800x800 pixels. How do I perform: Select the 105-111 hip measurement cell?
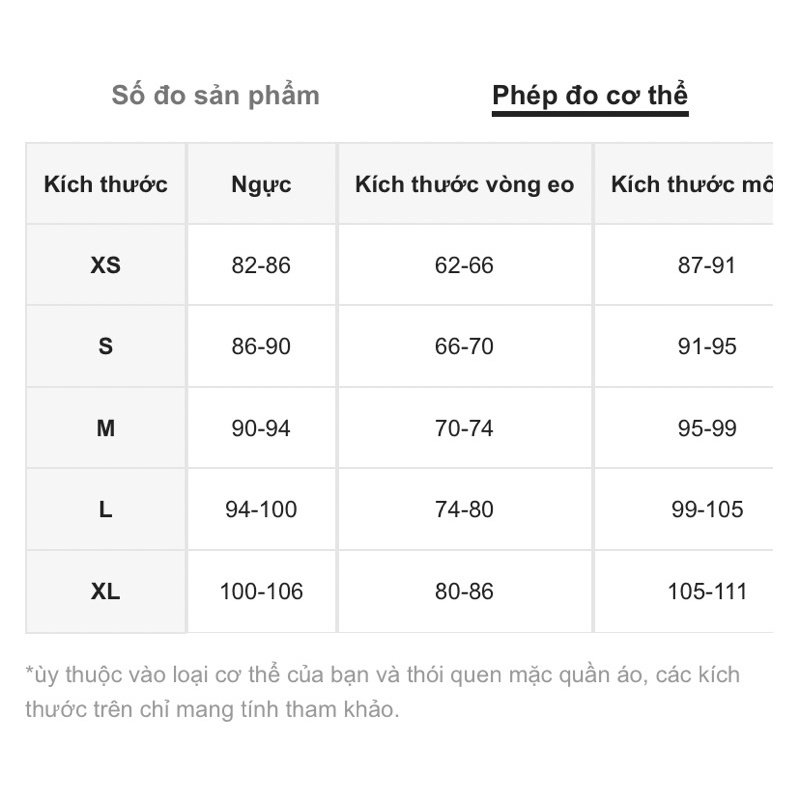[707, 591]
